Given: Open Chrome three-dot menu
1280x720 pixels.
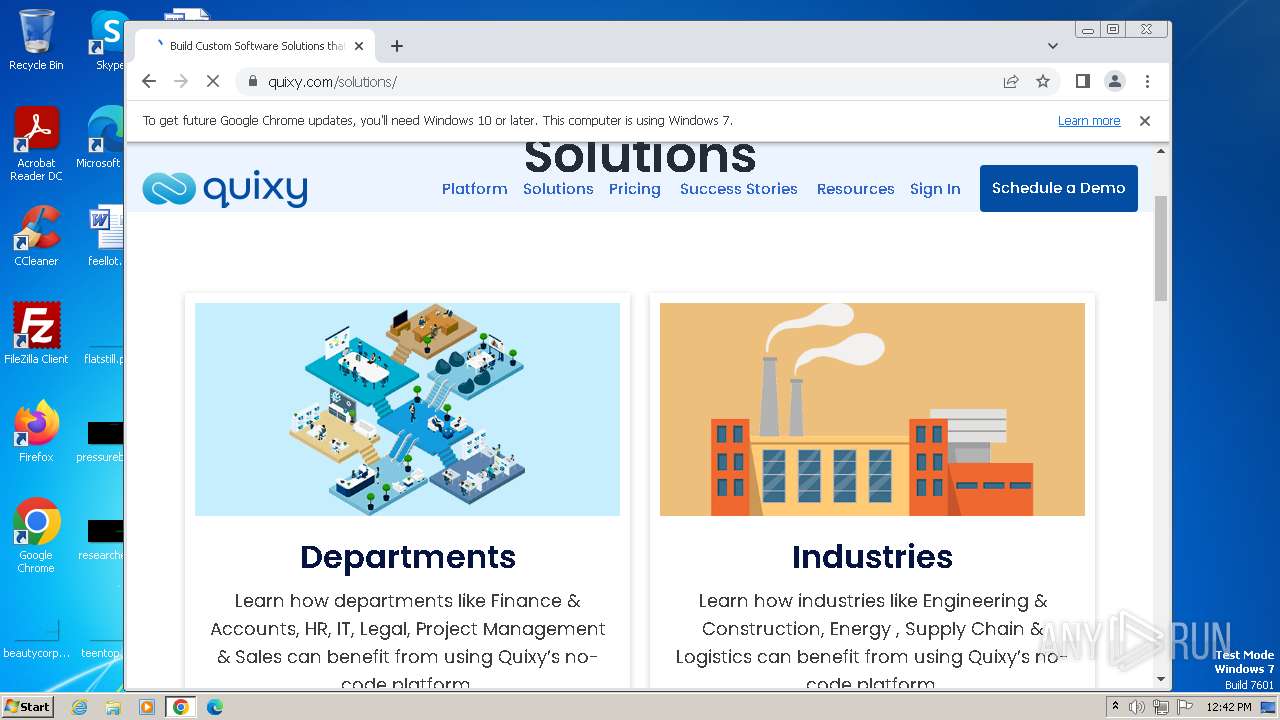Looking at the screenshot, I should click(1147, 82).
